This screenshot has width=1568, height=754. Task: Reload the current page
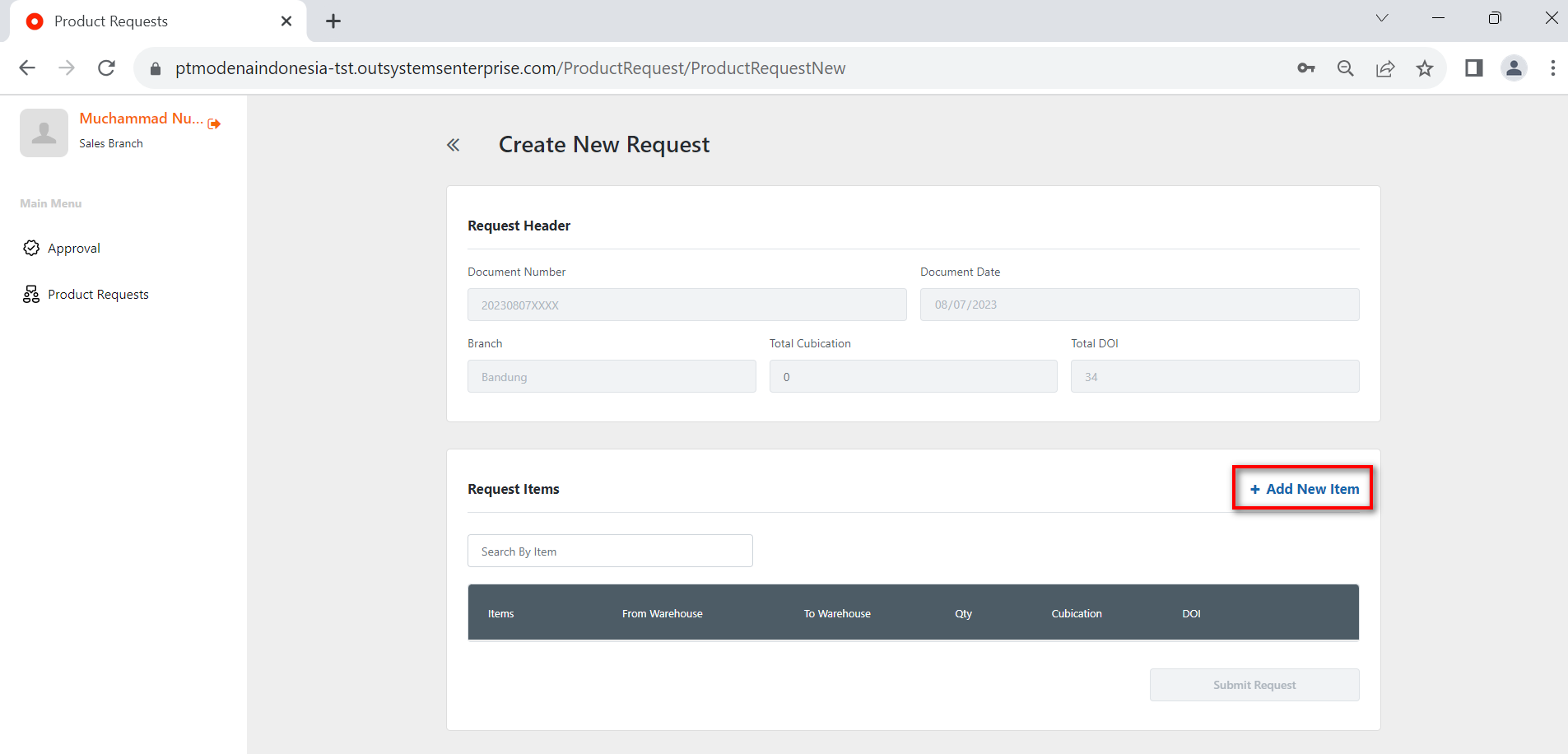106,68
